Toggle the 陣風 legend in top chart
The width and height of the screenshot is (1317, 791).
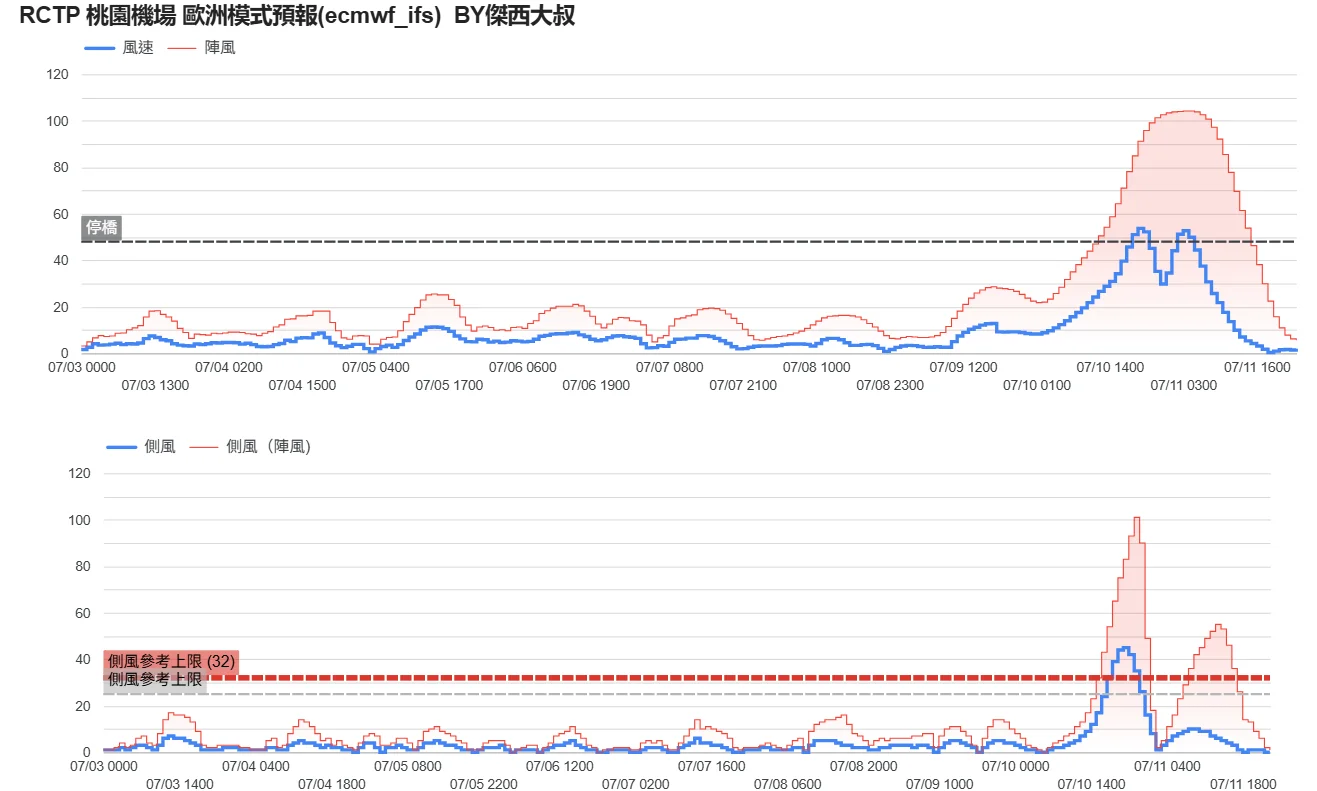pos(202,47)
